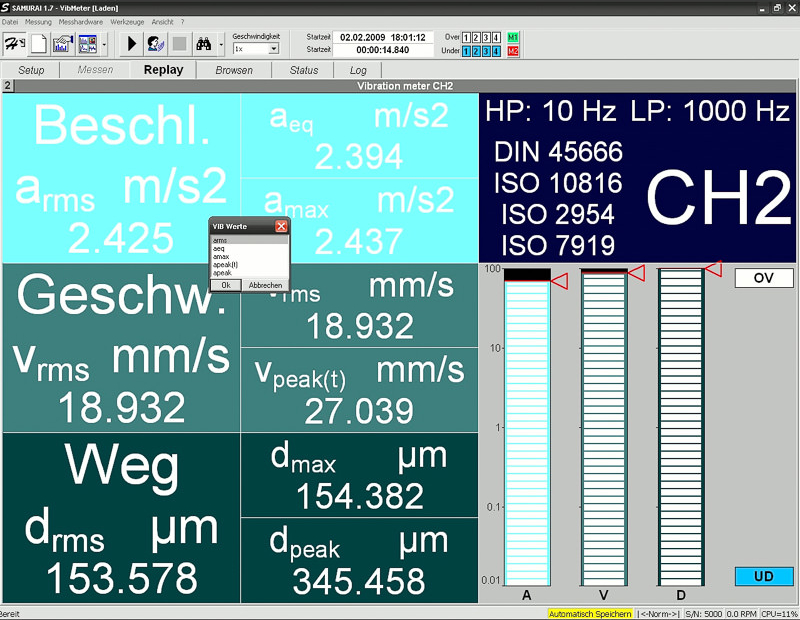This screenshot has width=800, height=620.
Task: Expand the arrow beside the binoculars icon
Action: click(221, 43)
